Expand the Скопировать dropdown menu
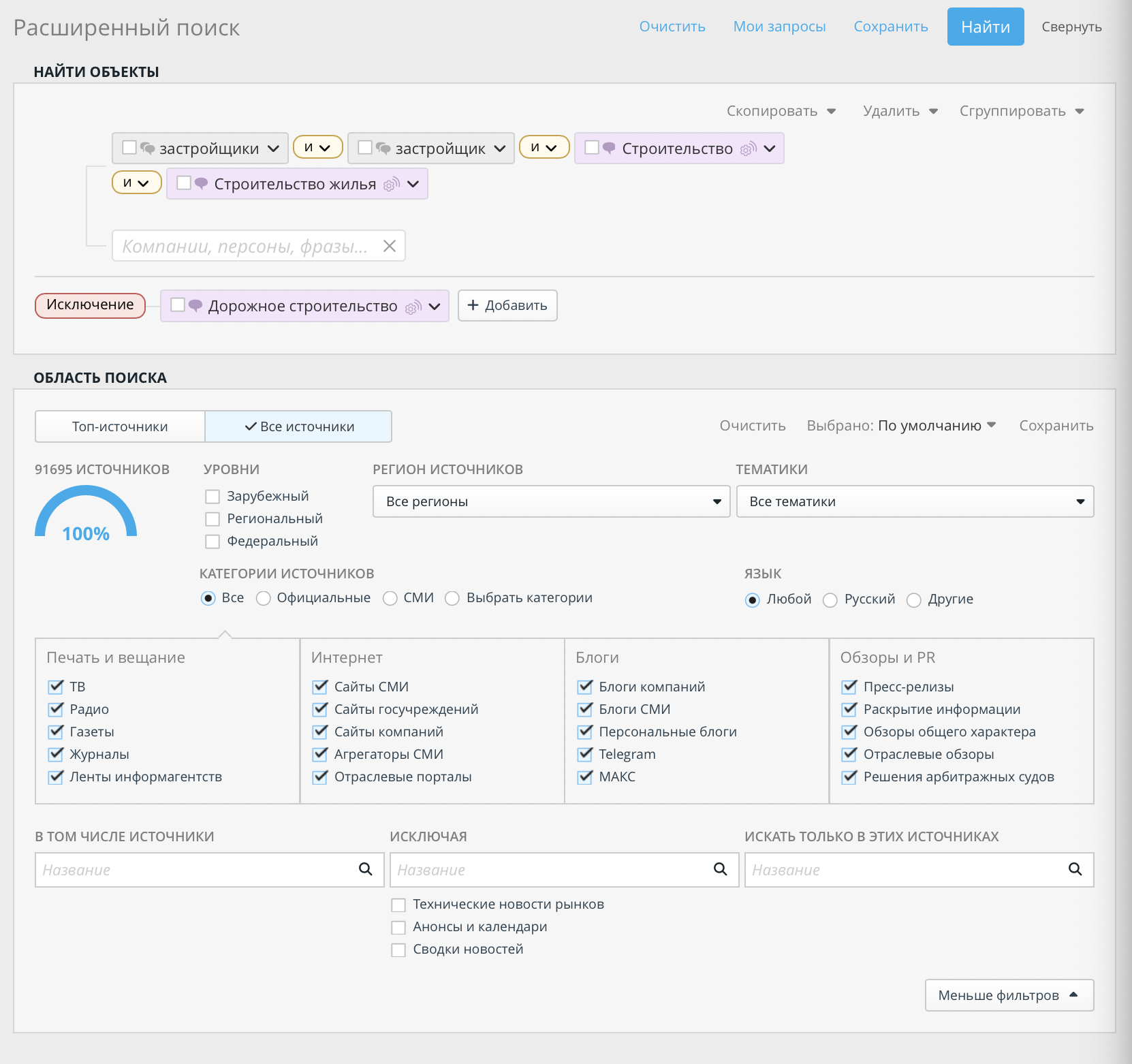1132x1064 pixels. point(781,111)
